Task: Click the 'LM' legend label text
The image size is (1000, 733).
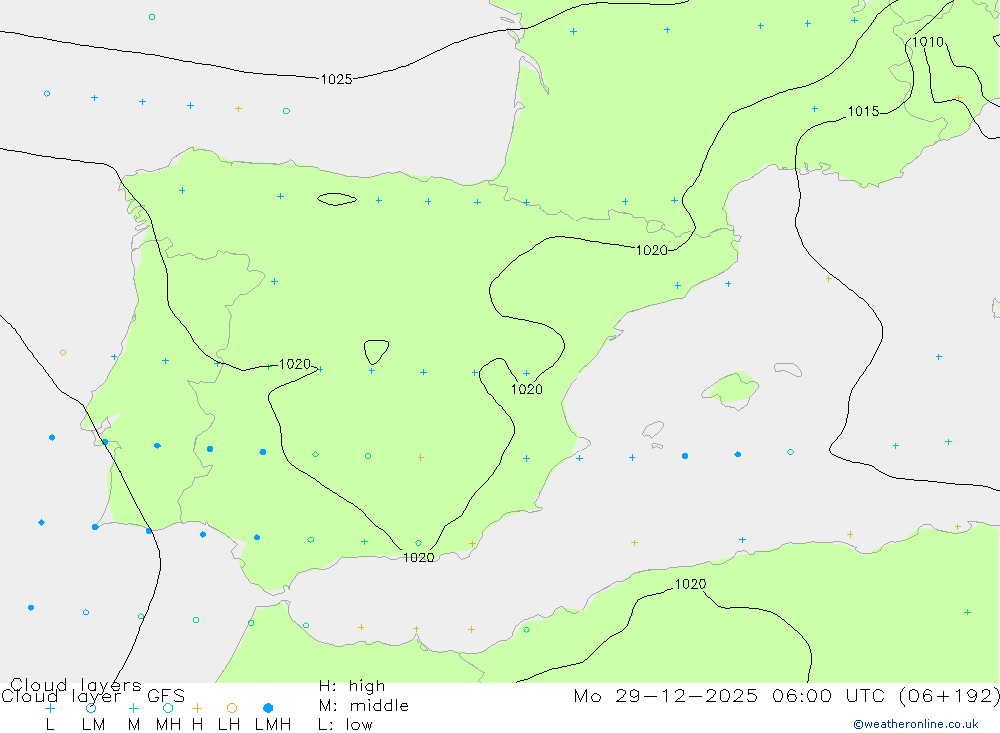Action: tap(94, 725)
